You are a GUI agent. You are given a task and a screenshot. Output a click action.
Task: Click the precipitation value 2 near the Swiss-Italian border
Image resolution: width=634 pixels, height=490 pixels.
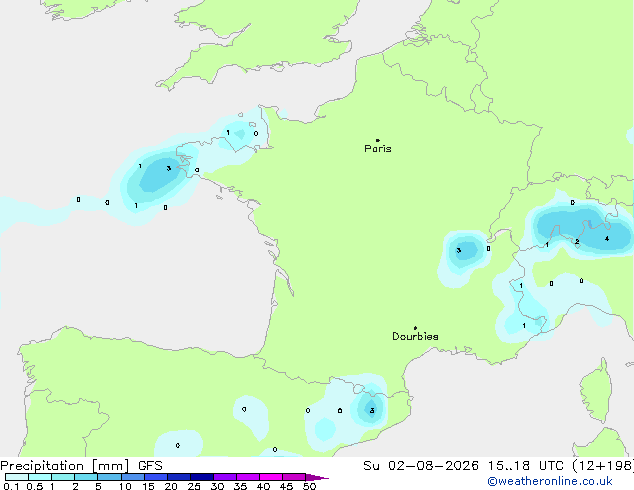pyautogui.click(x=577, y=242)
